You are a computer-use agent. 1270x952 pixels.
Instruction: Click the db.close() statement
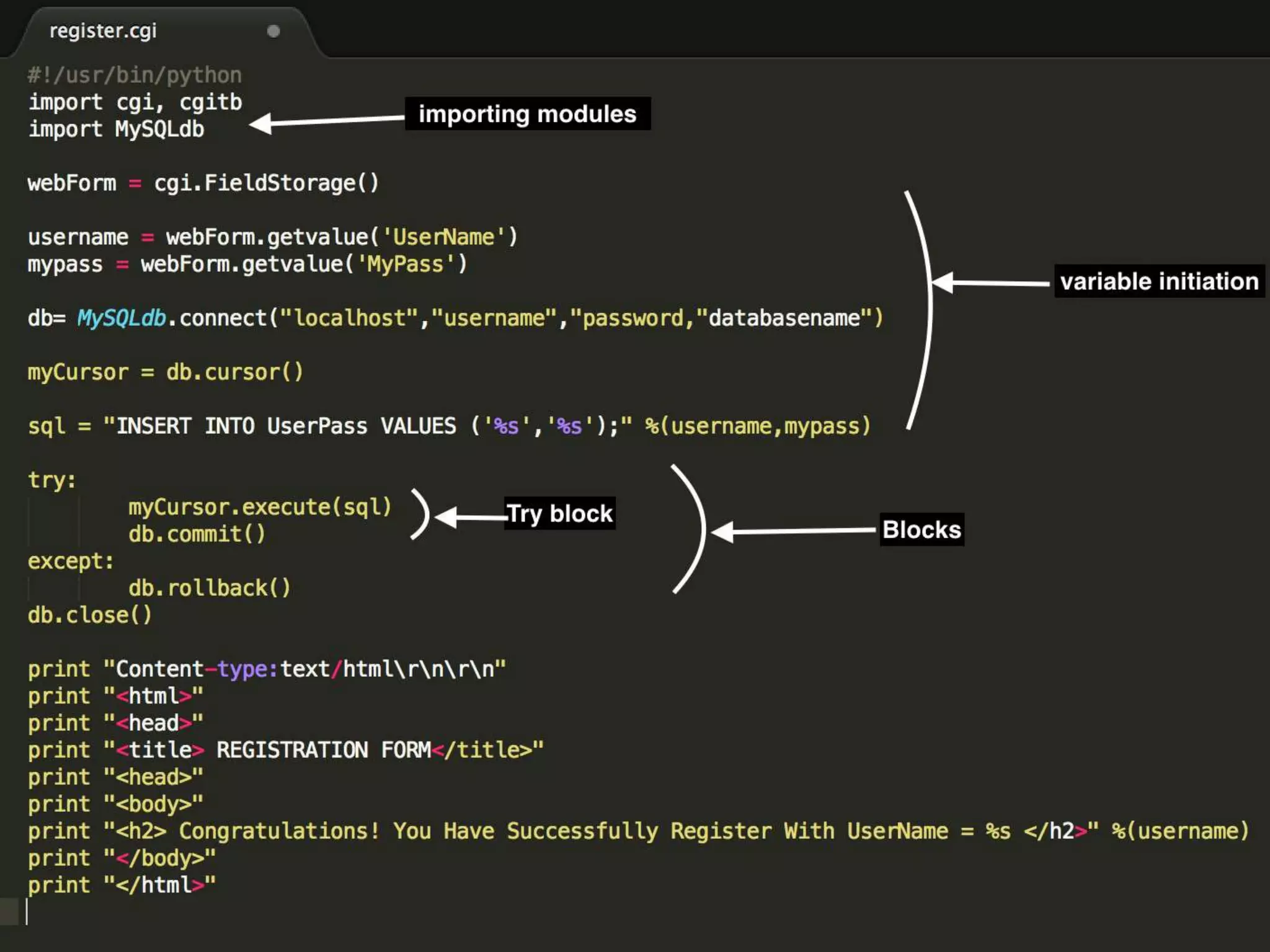point(89,615)
